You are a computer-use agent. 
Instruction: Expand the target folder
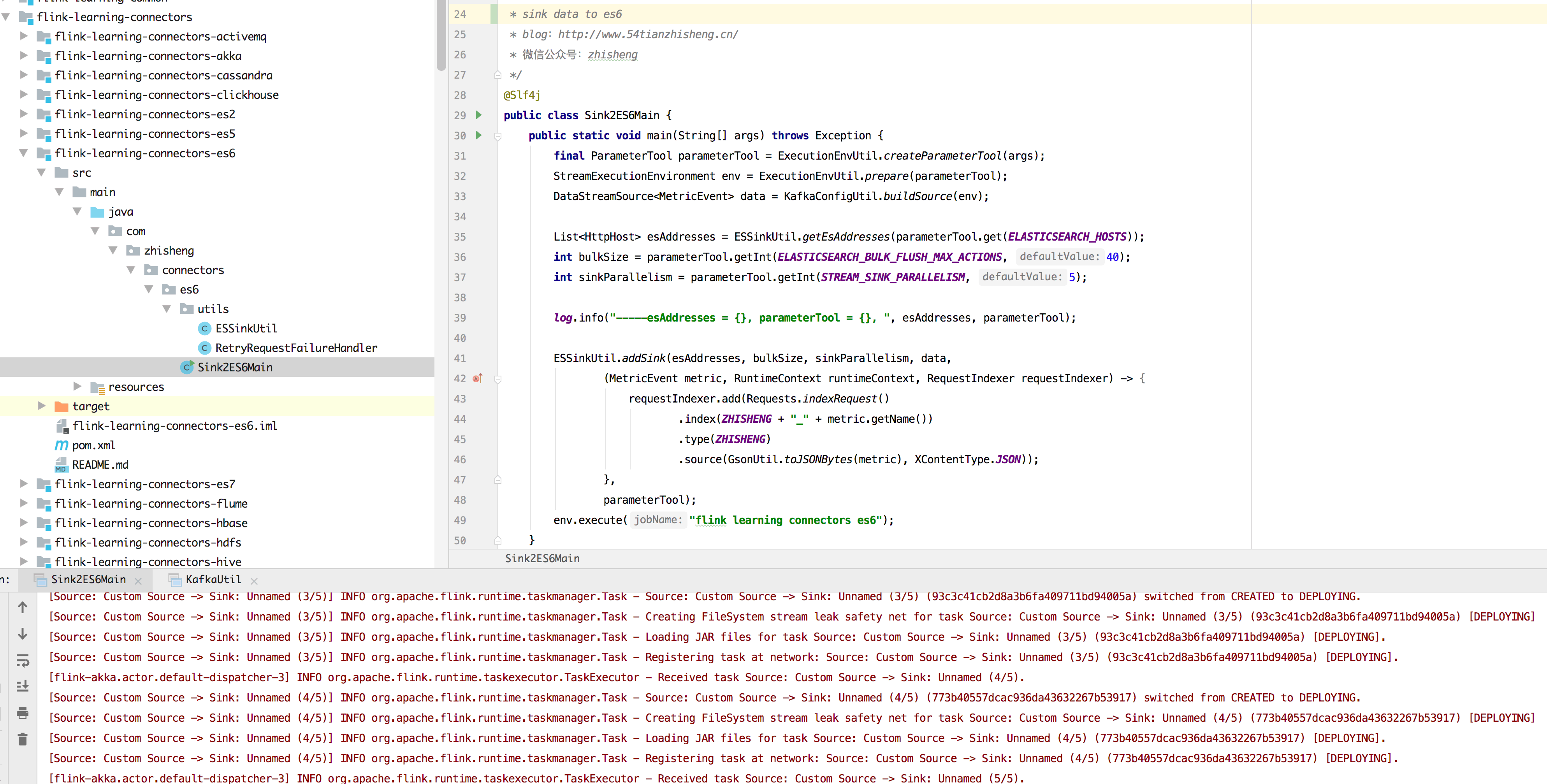coord(41,406)
